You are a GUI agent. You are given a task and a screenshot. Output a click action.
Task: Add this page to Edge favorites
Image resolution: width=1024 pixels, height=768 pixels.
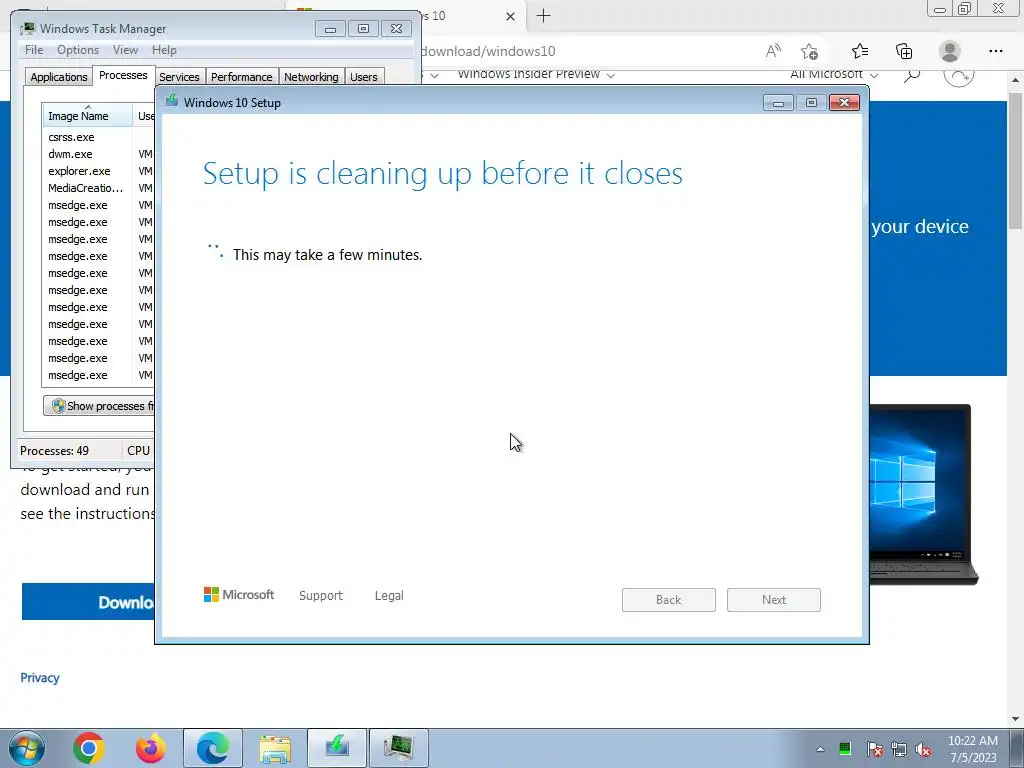810,51
